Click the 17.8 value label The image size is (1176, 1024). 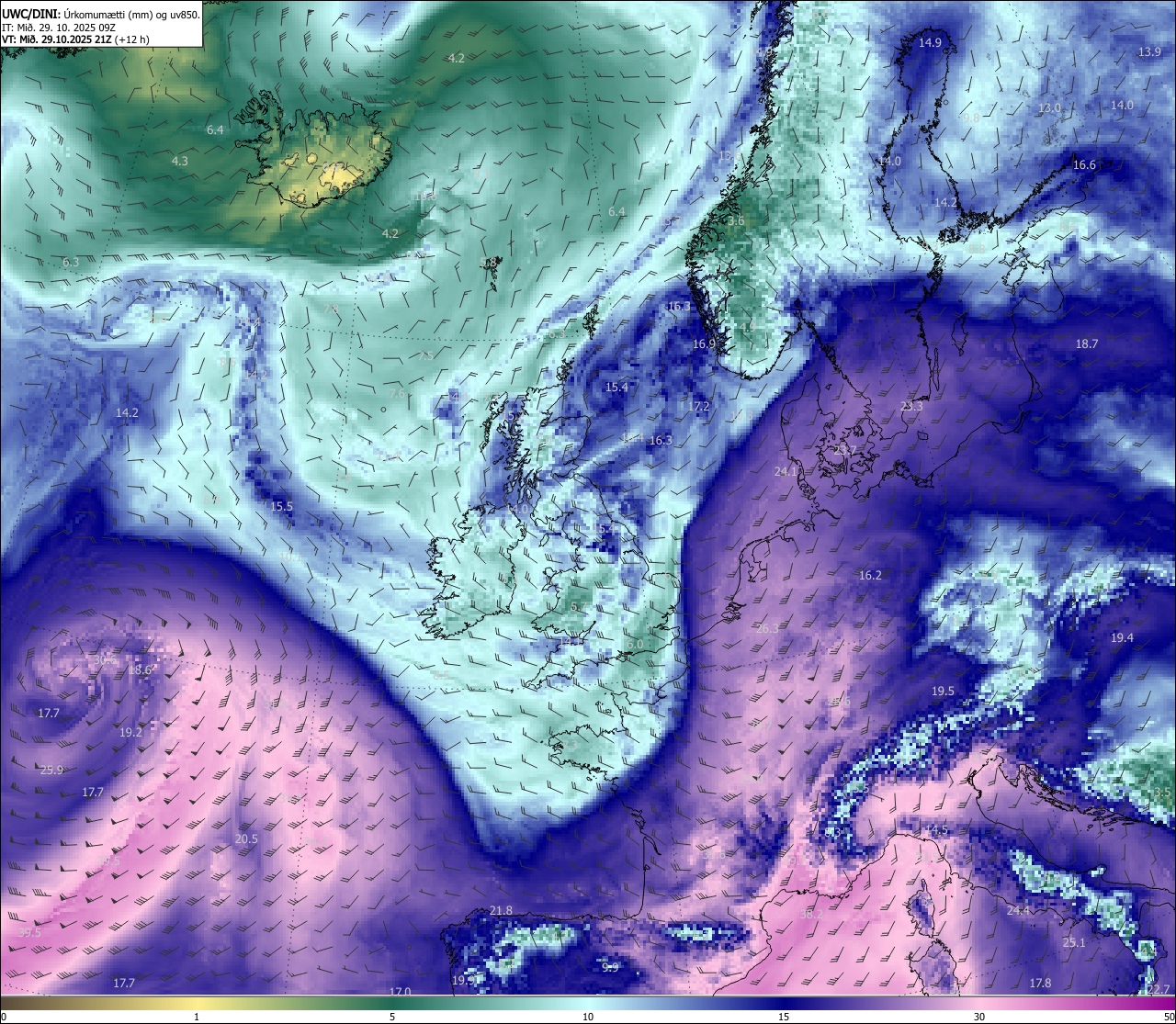1040,984
